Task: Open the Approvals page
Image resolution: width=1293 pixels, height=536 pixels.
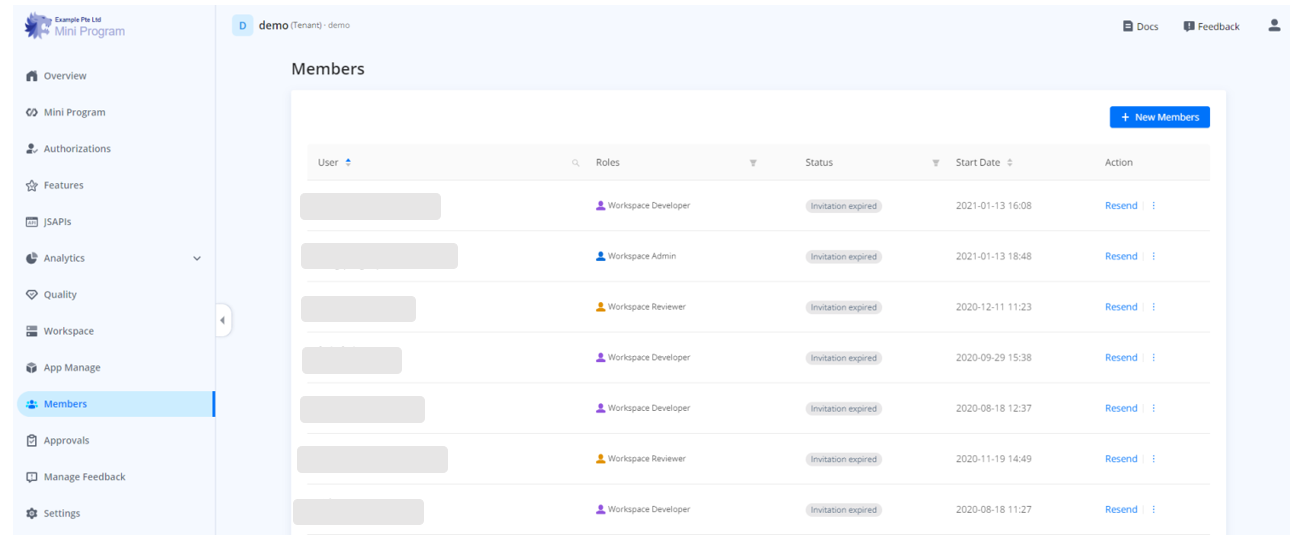Action: pyautogui.click(x=66, y=441)
